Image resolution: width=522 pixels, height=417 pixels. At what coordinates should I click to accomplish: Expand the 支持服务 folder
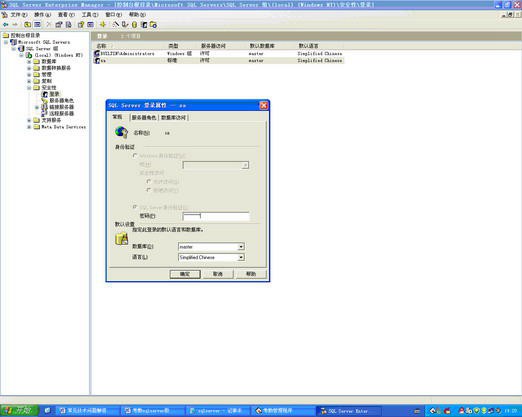[x=29, y=120]
